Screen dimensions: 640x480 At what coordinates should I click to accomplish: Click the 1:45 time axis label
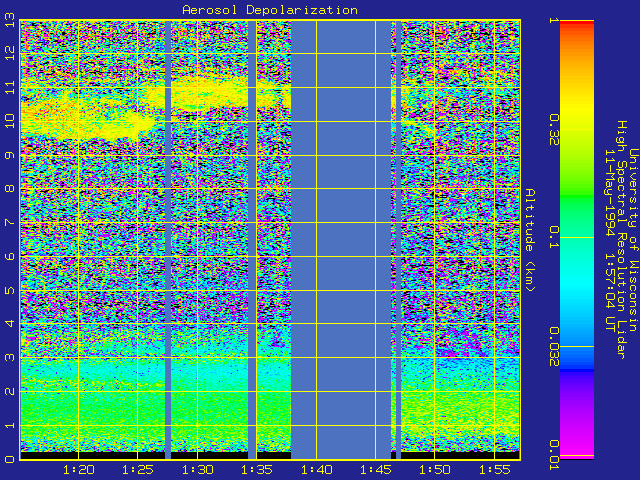click(x=376, y=470)
